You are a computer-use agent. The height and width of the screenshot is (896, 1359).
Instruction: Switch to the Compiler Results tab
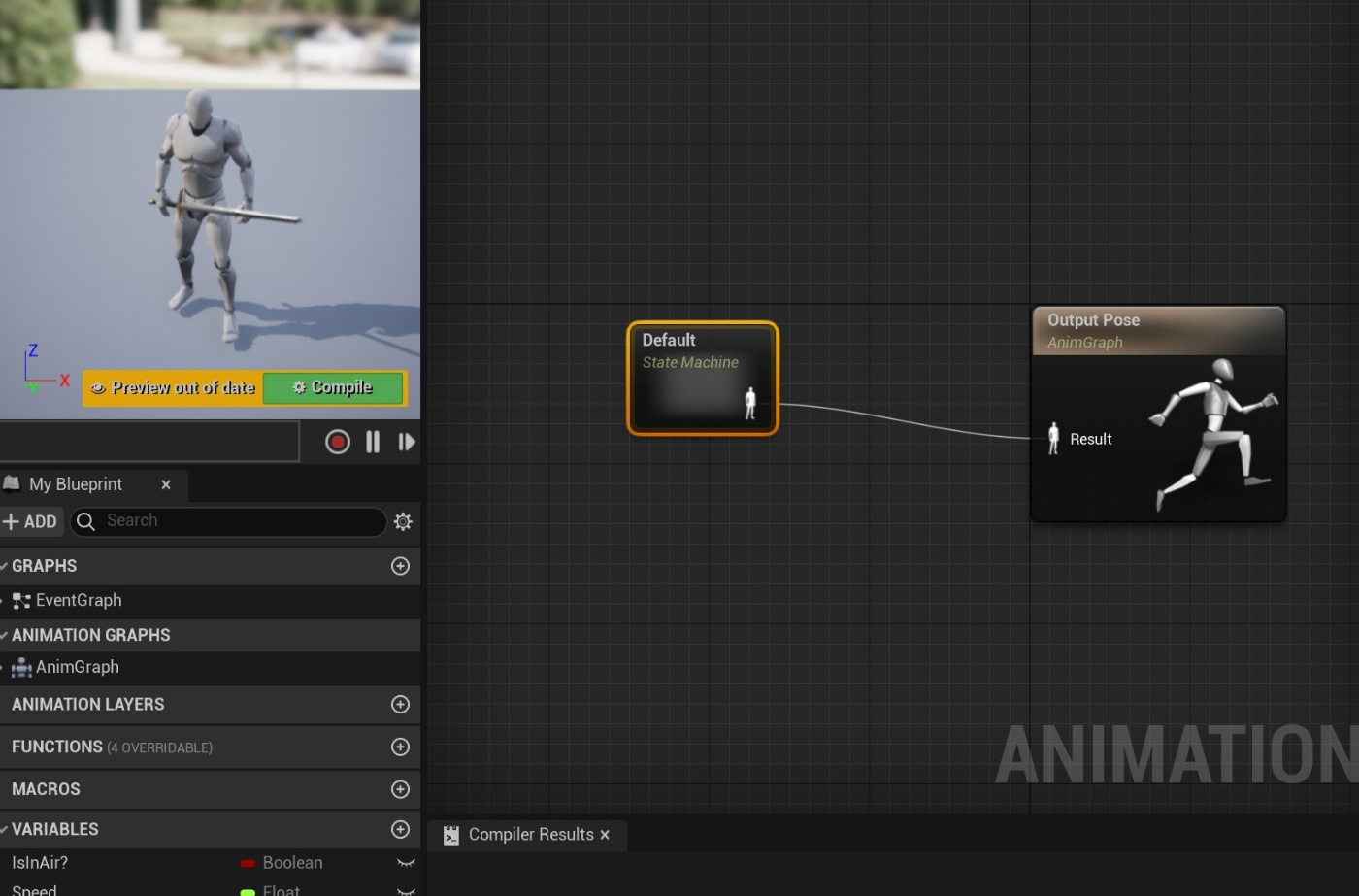pyautogui.click(x=530, y=834)
